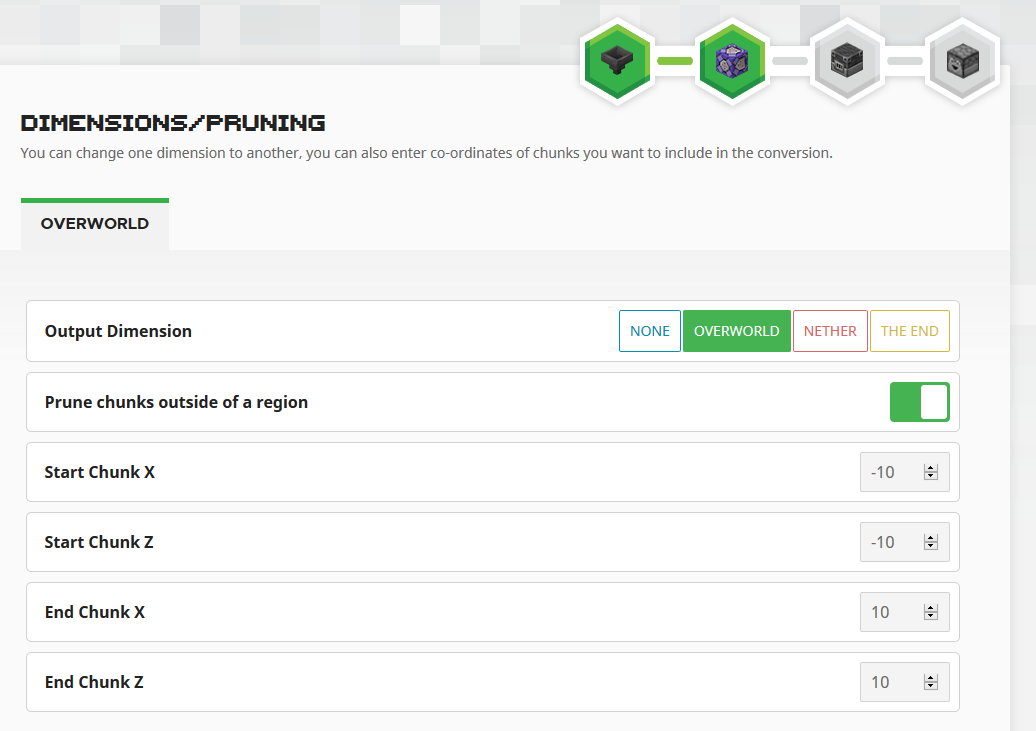Click the Start Chunk X input field
Screen dimensions: 1036x731
tap(905, 472)
